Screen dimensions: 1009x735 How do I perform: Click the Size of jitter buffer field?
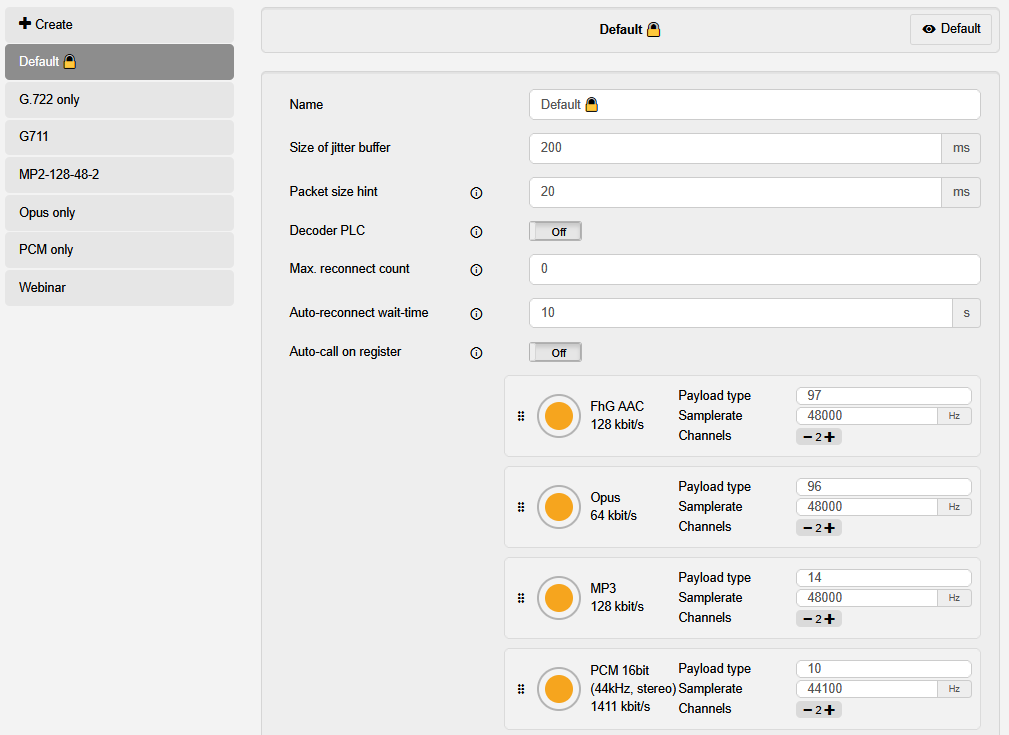pyautogui.click(x=734, y=148)
